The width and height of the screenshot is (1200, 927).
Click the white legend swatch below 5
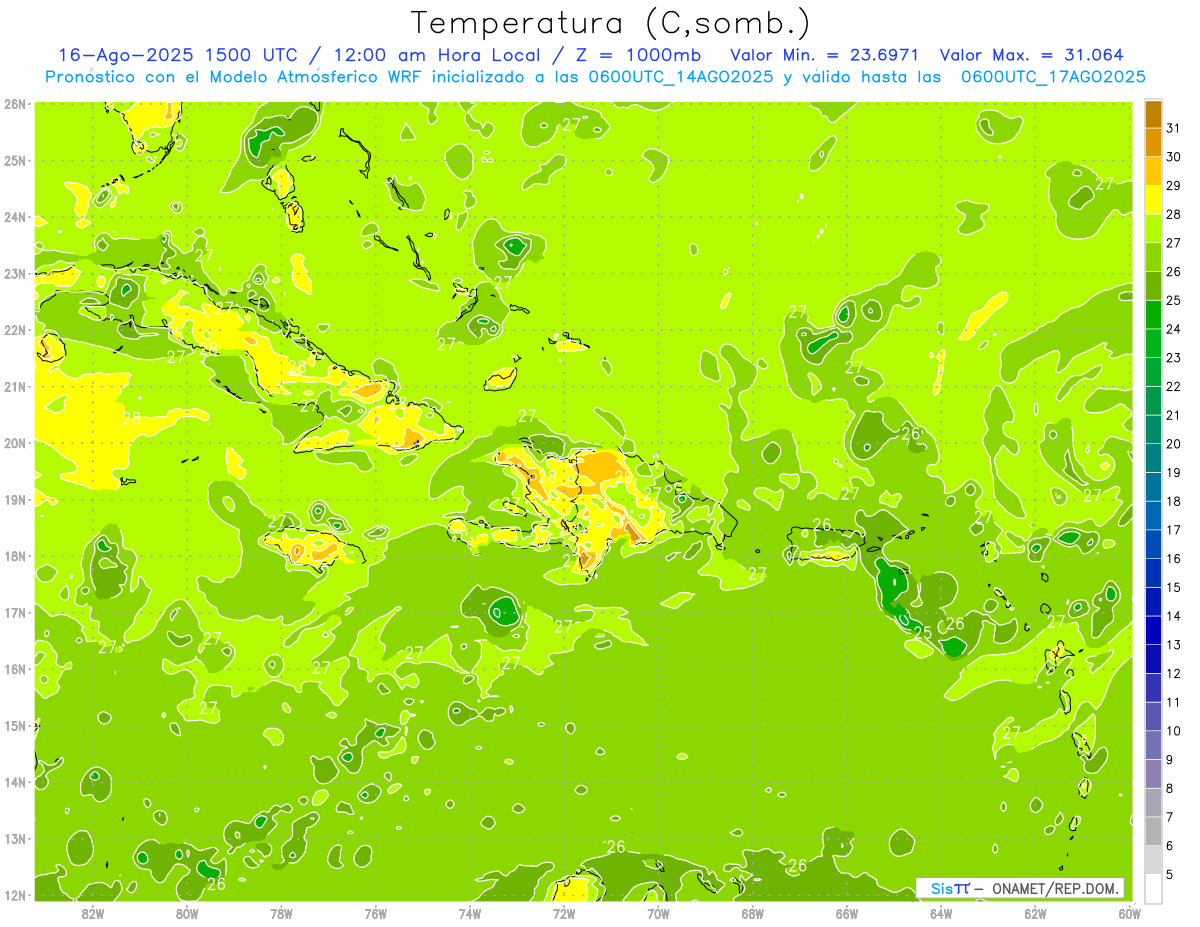tap(1153, 888)
